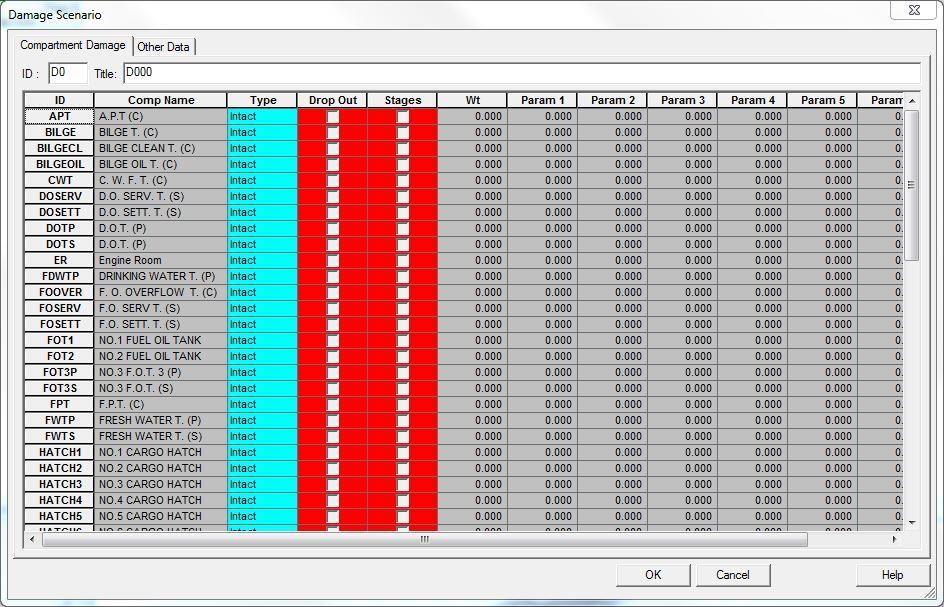Check Drop Out for the APT row
Image resolution: width=944 pixels, height=607 pixels.
point(332,116)
